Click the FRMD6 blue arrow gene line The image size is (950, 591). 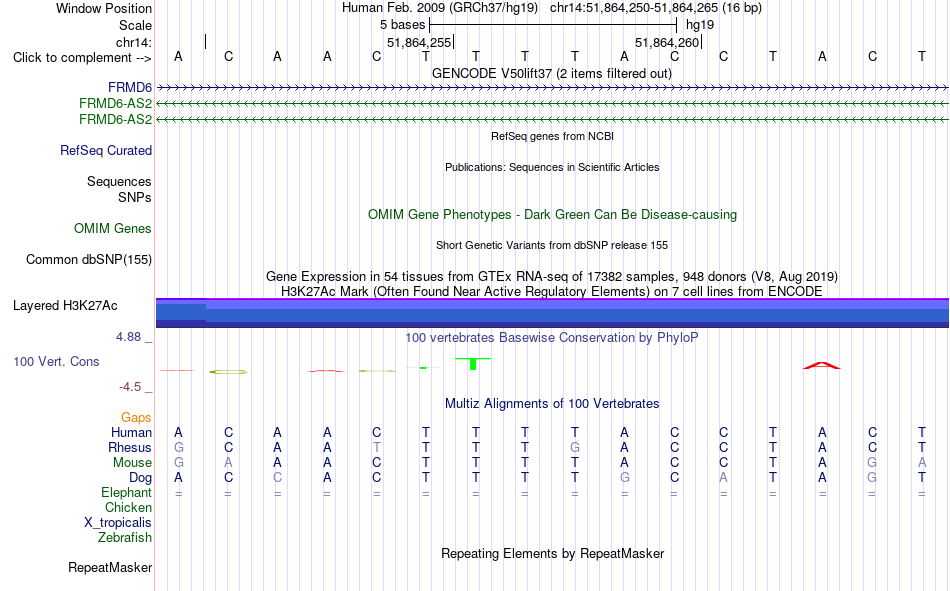(552, 88)
